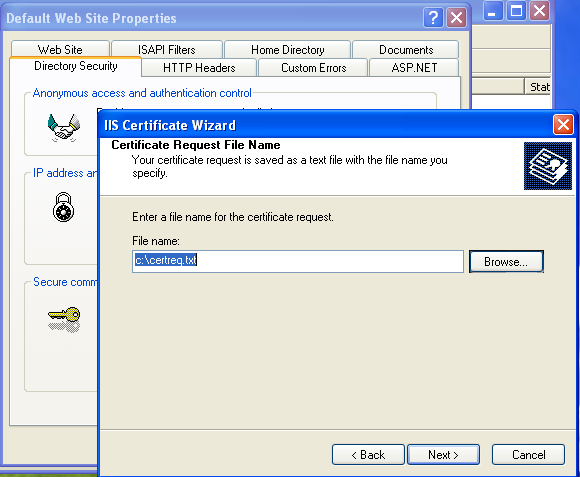Click the 'Secure comm' group label

(x=65, y=282)
